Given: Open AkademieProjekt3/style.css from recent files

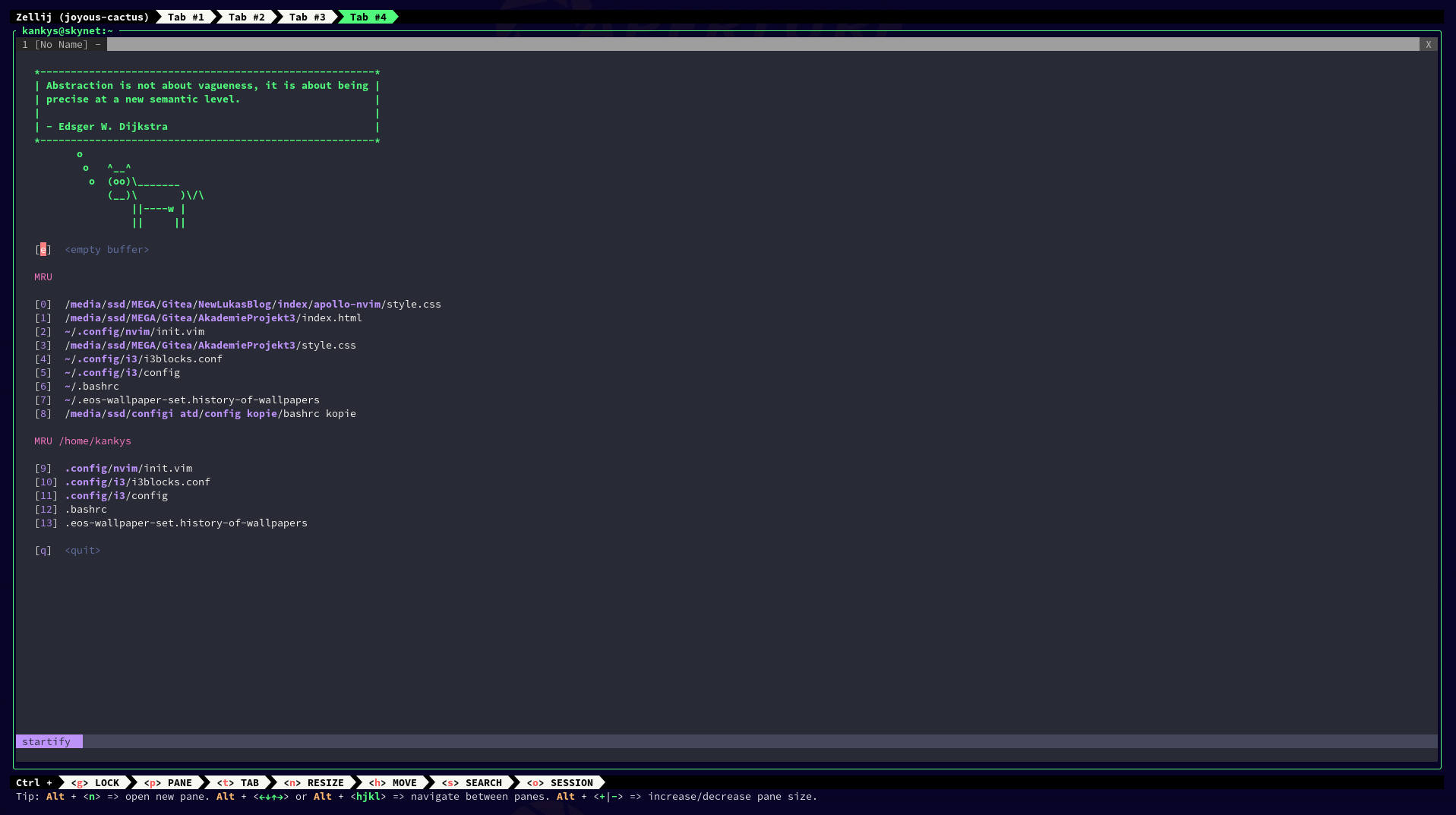Looking at the screenshot, I should tap(210, 346).
